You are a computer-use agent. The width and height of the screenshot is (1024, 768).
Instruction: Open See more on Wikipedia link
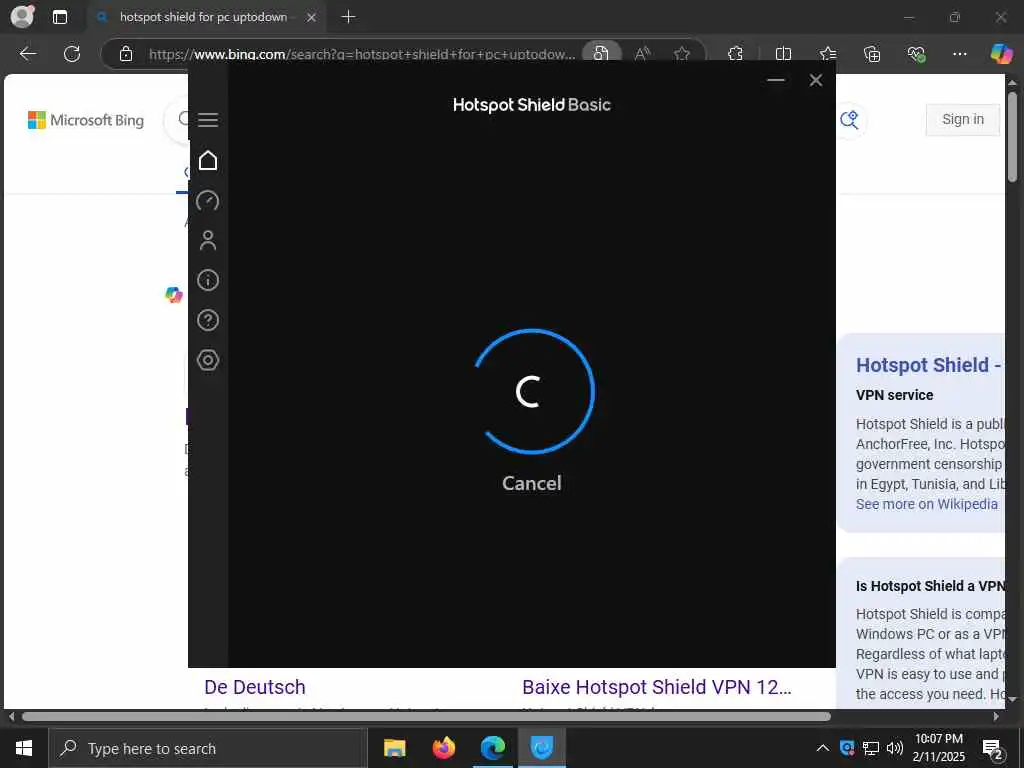927,504
